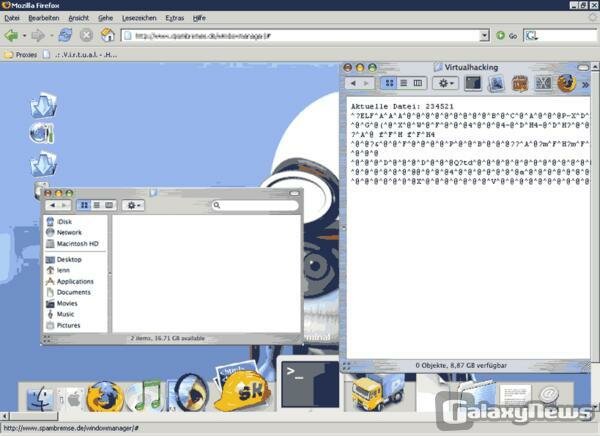Click the topmost blue download folder desktop icon
The width and height of the screenshot is (600, 436).
(44, 105)
